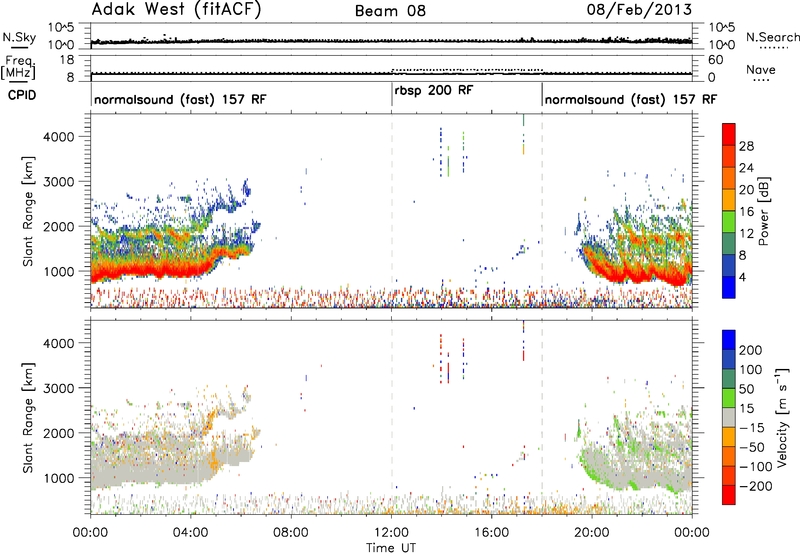The image size is (800, 554).
Task: Click the '1000' tick of the velocity panel axis
Action: (x=59, y=478)
